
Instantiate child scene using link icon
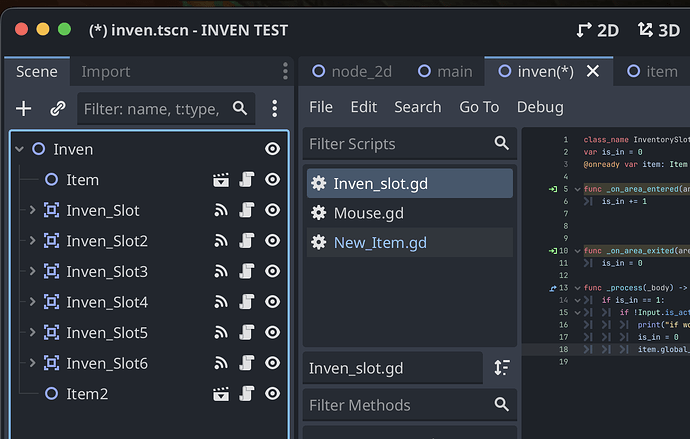[x=58, y=109]
